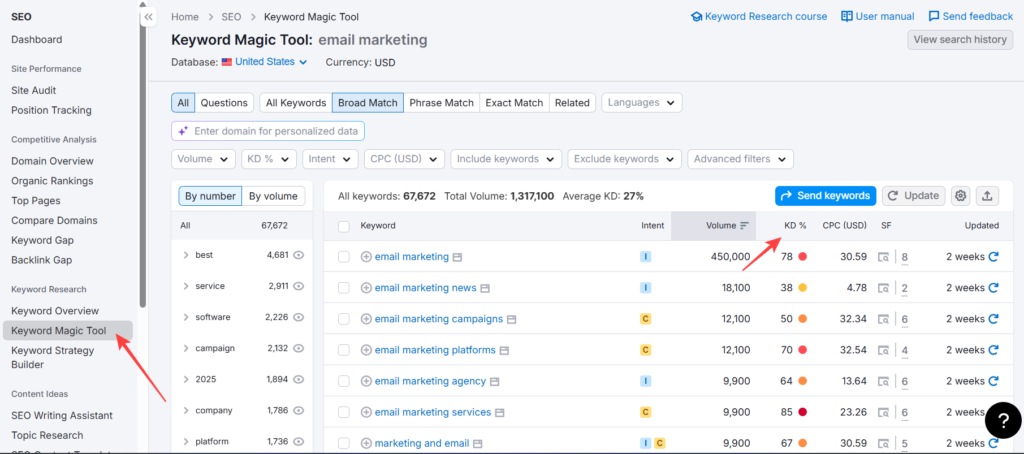Refresh the email marketing agency row
Screen dimensions: 1024x454
tap(993, 381)
